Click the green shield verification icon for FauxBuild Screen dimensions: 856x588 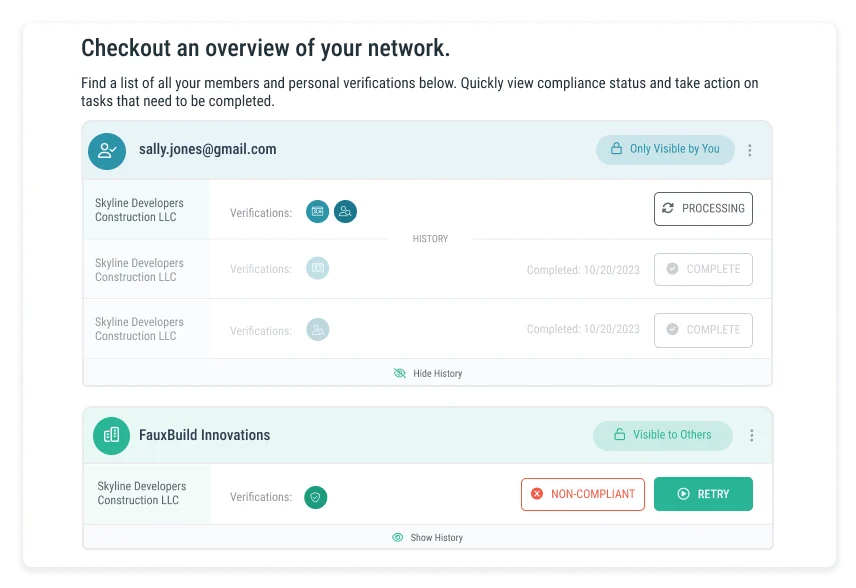[316, 497]
